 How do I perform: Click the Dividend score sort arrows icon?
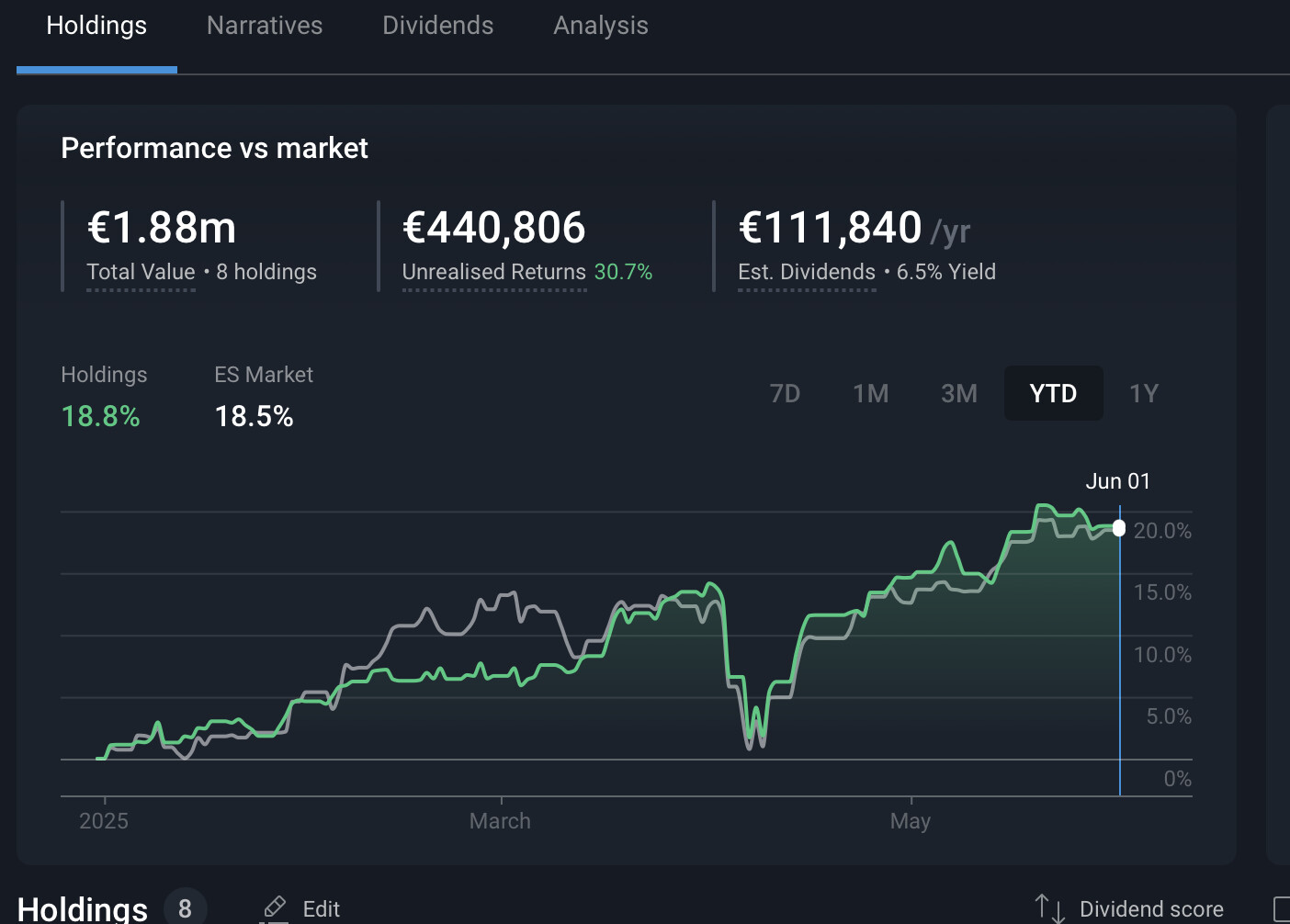click(x=1049, y=908)
